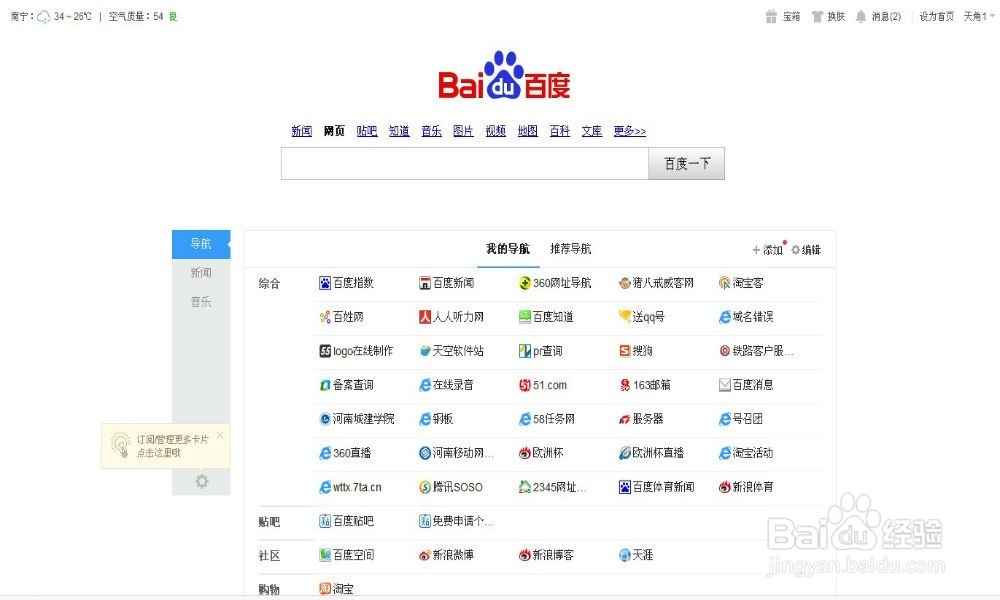Open 360网址导航 shortcut

[555, 282]
